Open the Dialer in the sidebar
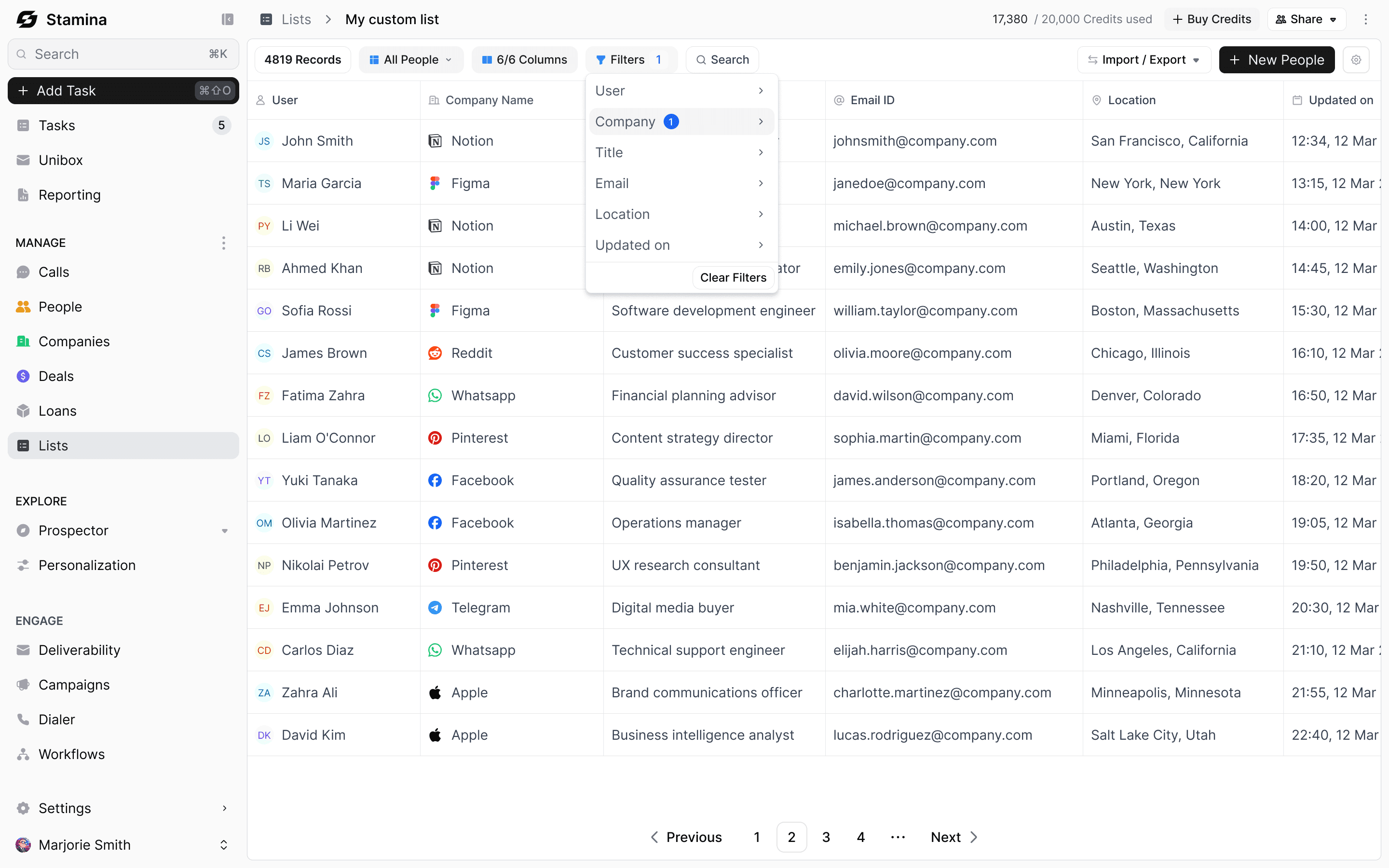This screenshot has height=868, width=1389. click(56, 719)
